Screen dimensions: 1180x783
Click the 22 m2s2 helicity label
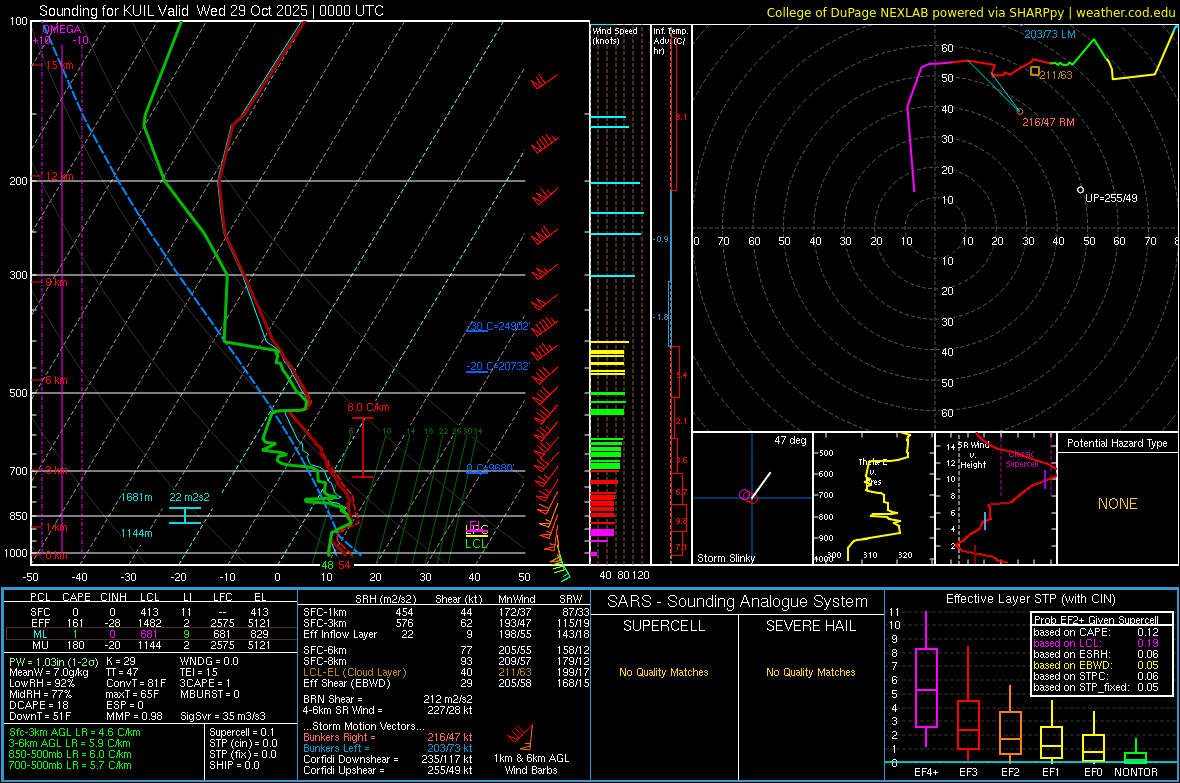tap(190, 498)
